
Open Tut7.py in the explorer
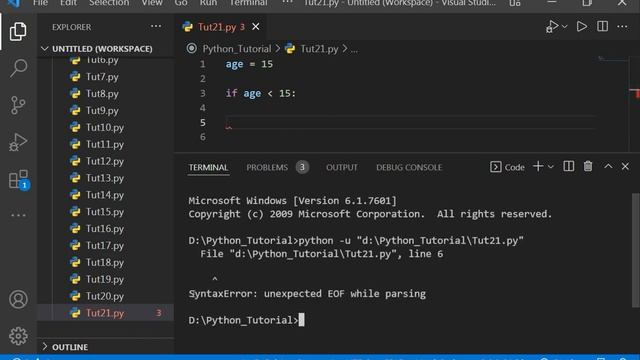click(102, 77)
